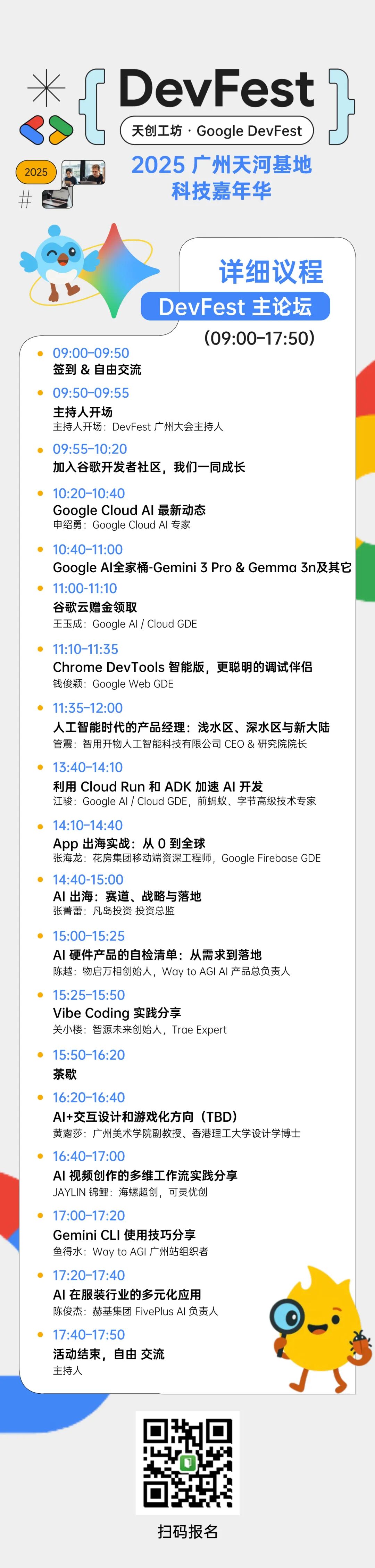Click speaker line "鱼得水：Way to AGI 广州站组织者"
375x1568 pixels.
pos(131,1252)
